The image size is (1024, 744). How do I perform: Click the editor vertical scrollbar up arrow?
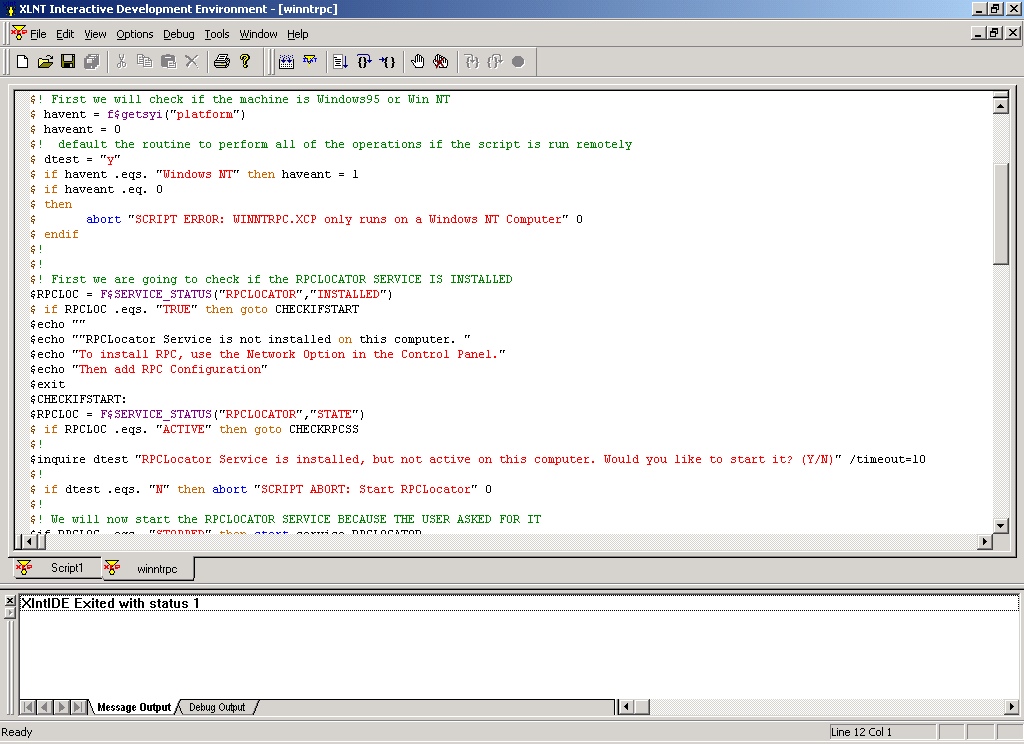(x=1000, y=105)
